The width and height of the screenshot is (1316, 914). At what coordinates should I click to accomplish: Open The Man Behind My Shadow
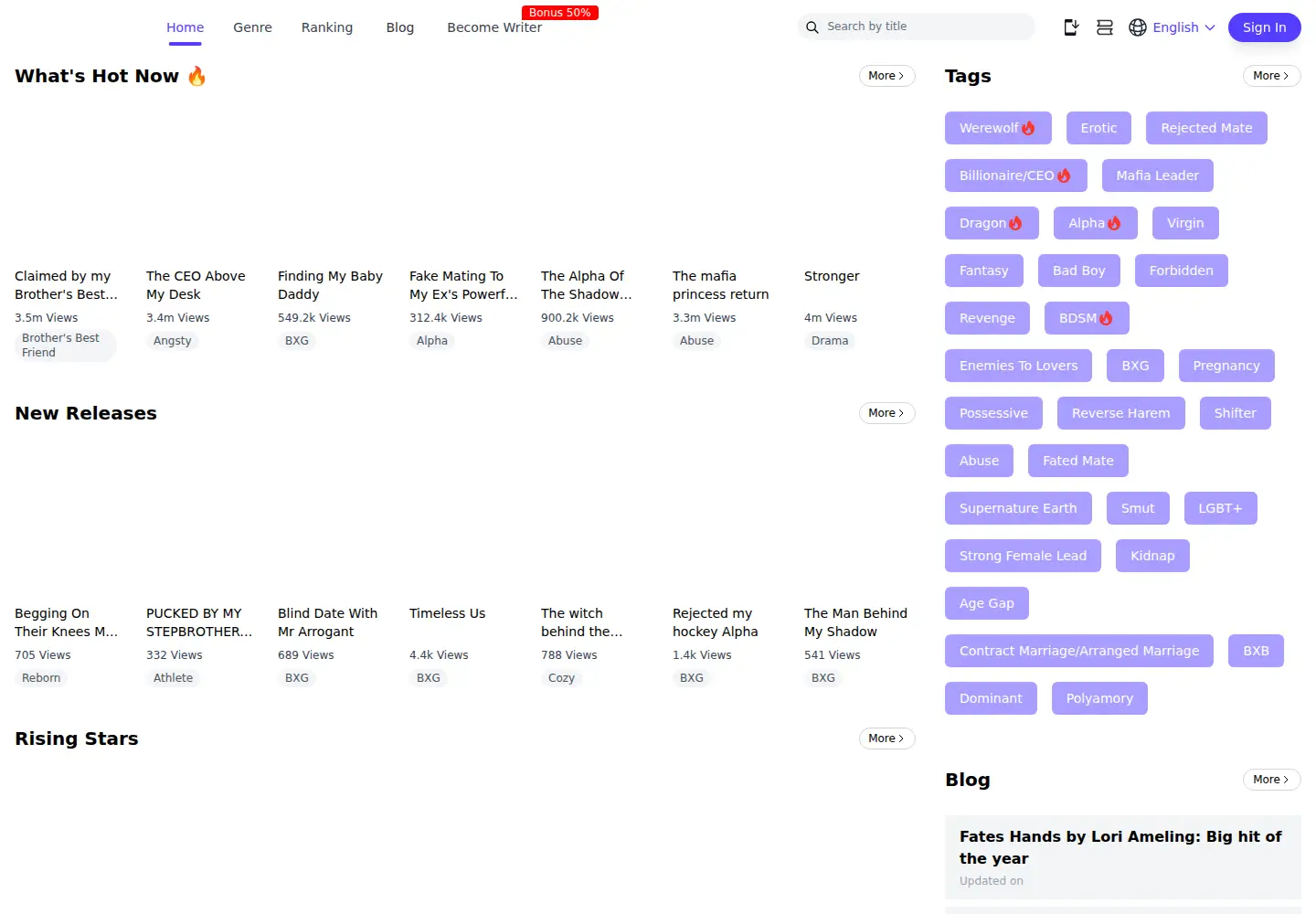pos(855,622)
